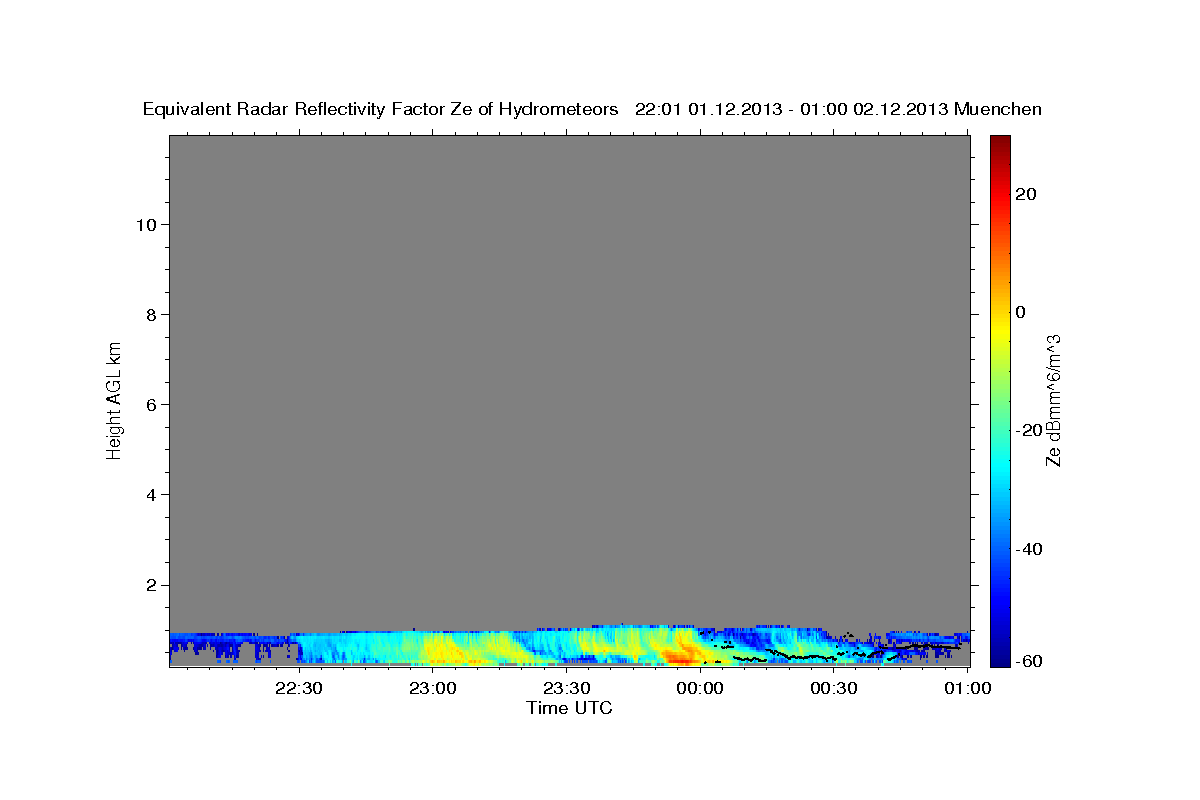Viewport: 1200px width, 800px height.
Task: Click the 23:30 time tick label
Action: tap(566, 688)
